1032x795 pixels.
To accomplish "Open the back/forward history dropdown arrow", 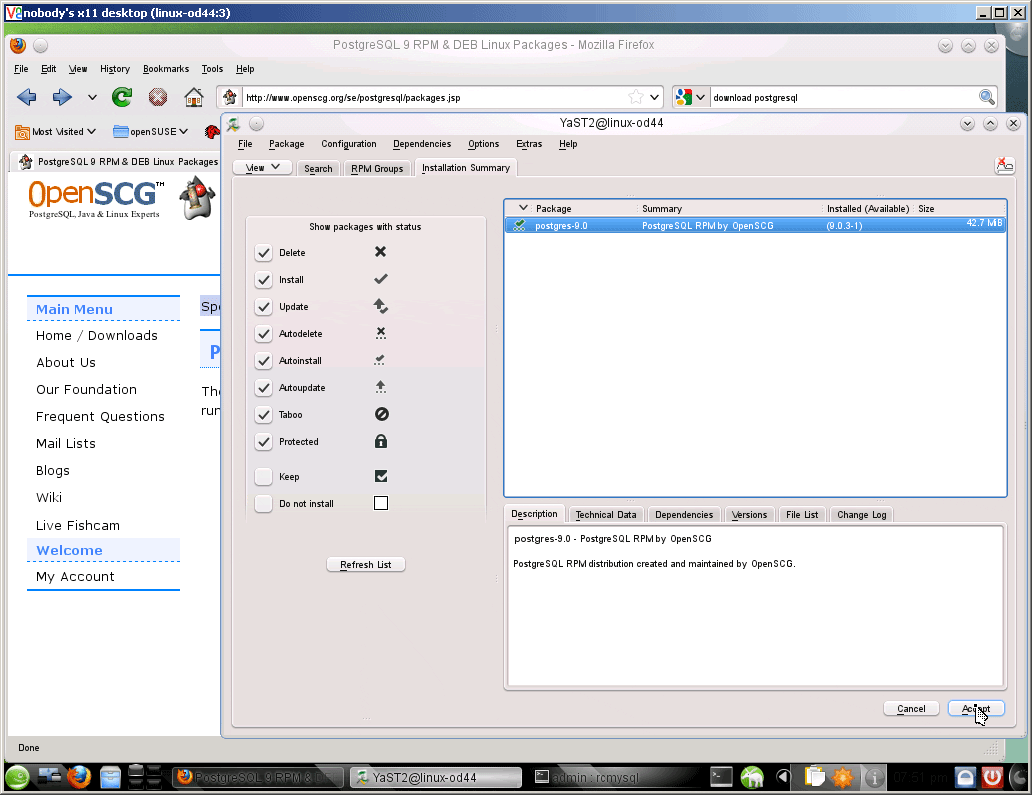I will 92,97.
